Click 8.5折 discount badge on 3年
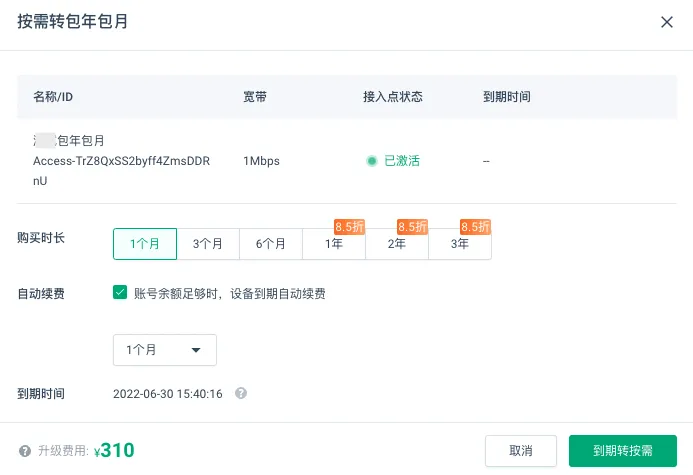 coord(476,227)
